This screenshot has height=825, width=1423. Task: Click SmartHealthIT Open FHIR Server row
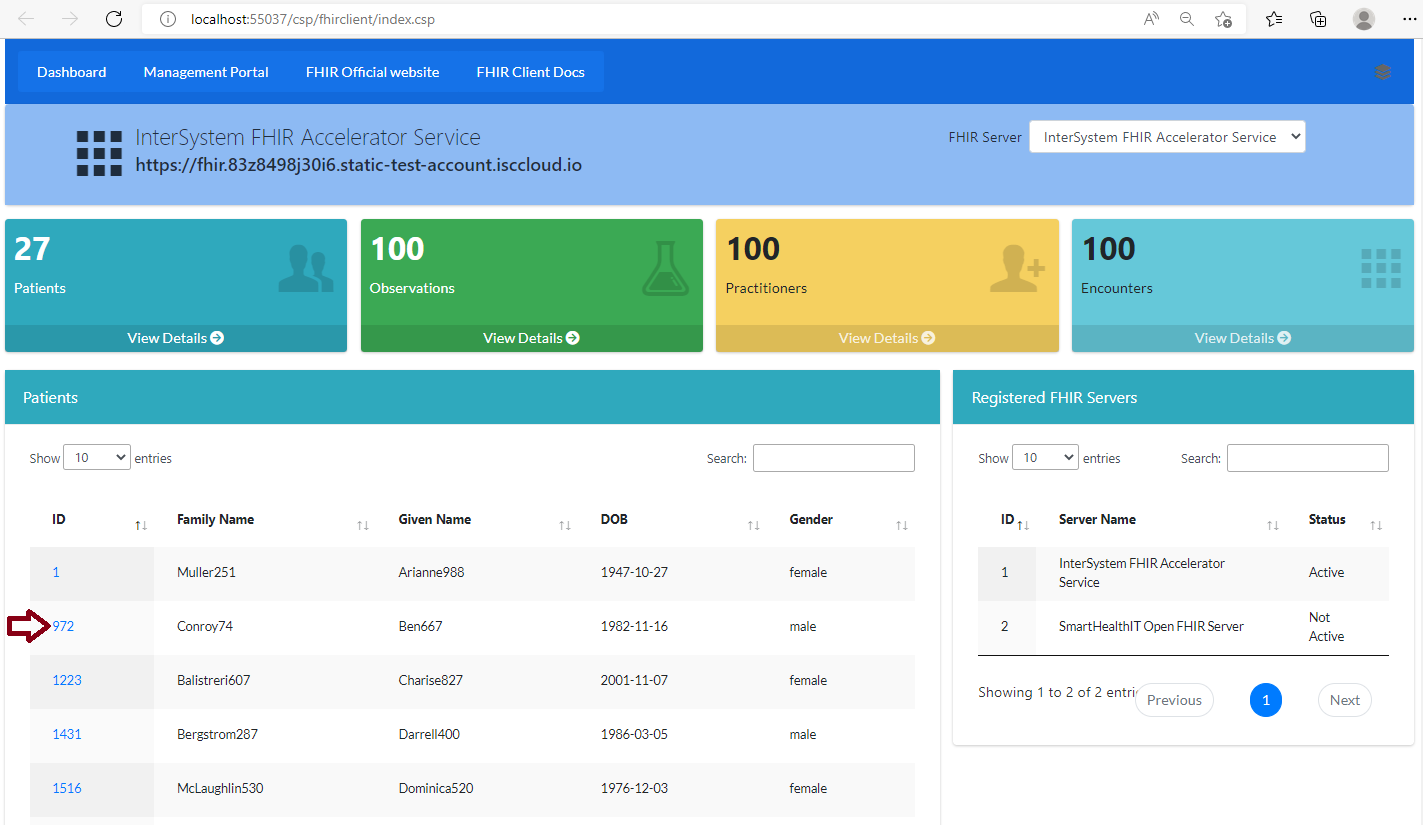(1183, 627)
